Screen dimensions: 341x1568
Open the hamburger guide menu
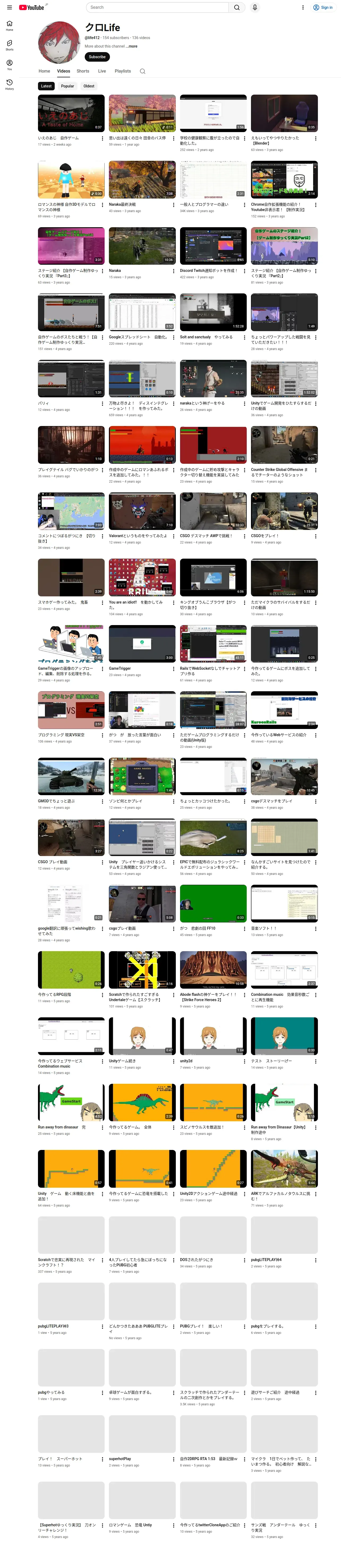(x=9, y=7)
